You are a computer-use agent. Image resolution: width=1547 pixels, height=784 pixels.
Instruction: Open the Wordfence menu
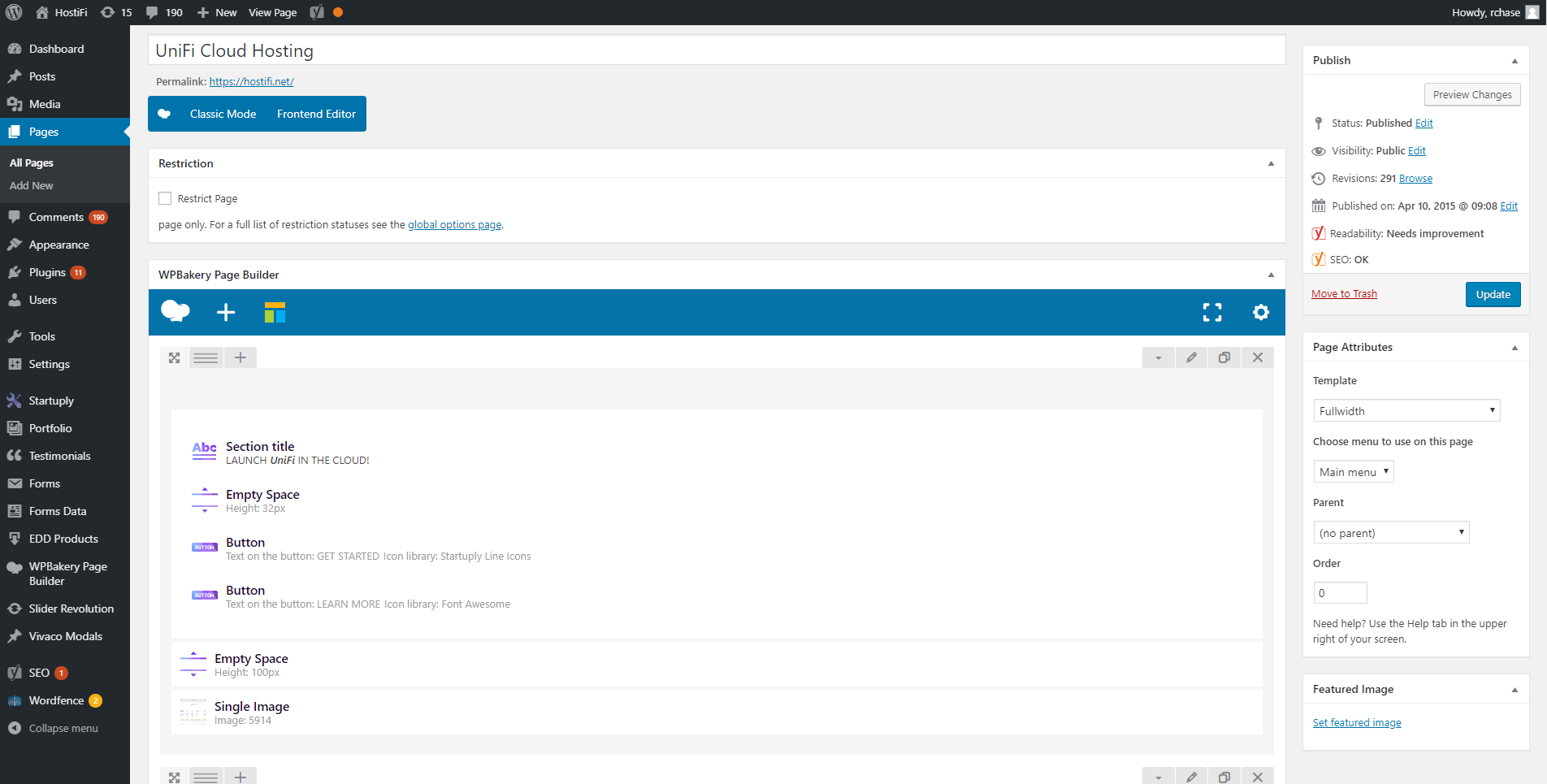pos(65,700)
